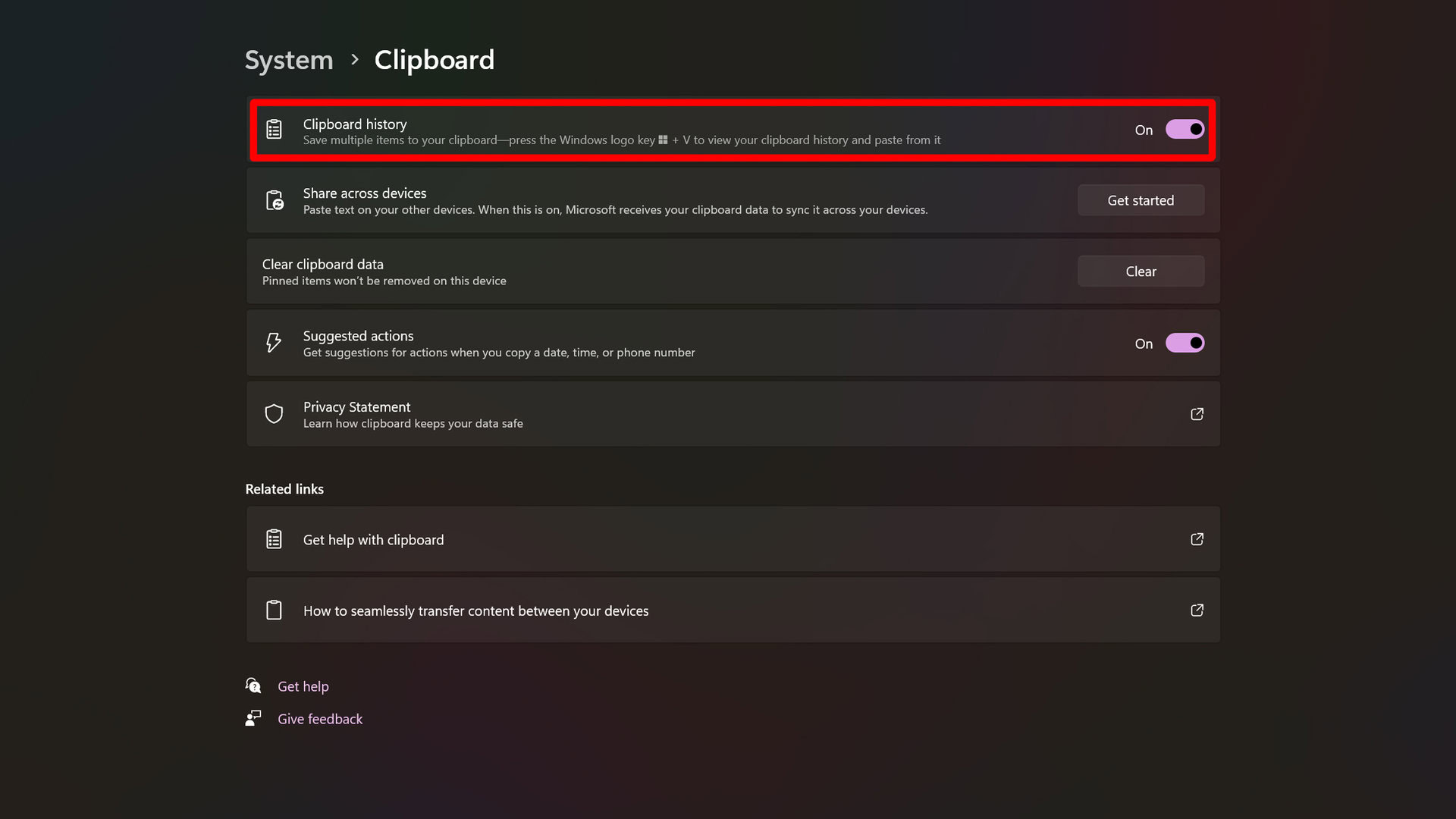Click Get started for Share across devices
This screenshot has width=1456, height=819.
tap(1141, 200)
